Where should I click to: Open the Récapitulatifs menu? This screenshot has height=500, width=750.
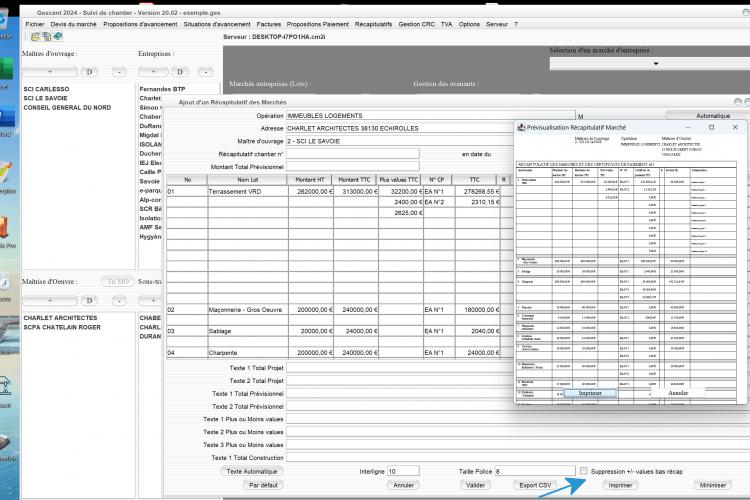[x=374, y=24]
